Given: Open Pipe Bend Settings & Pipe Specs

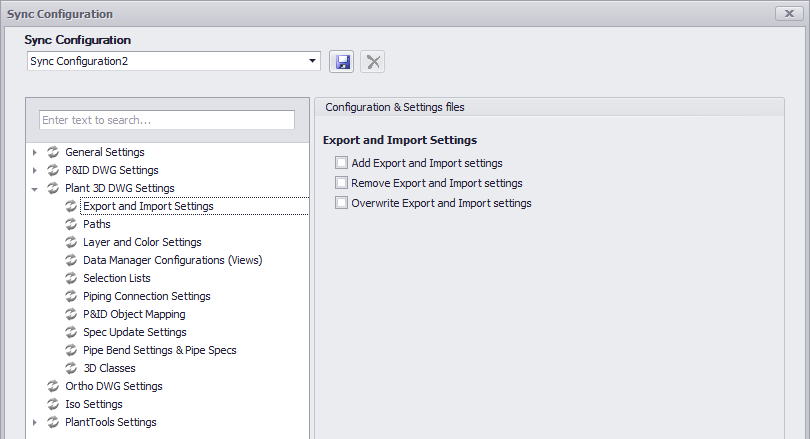Looking at the screenshot, I should tap(160, 350).
